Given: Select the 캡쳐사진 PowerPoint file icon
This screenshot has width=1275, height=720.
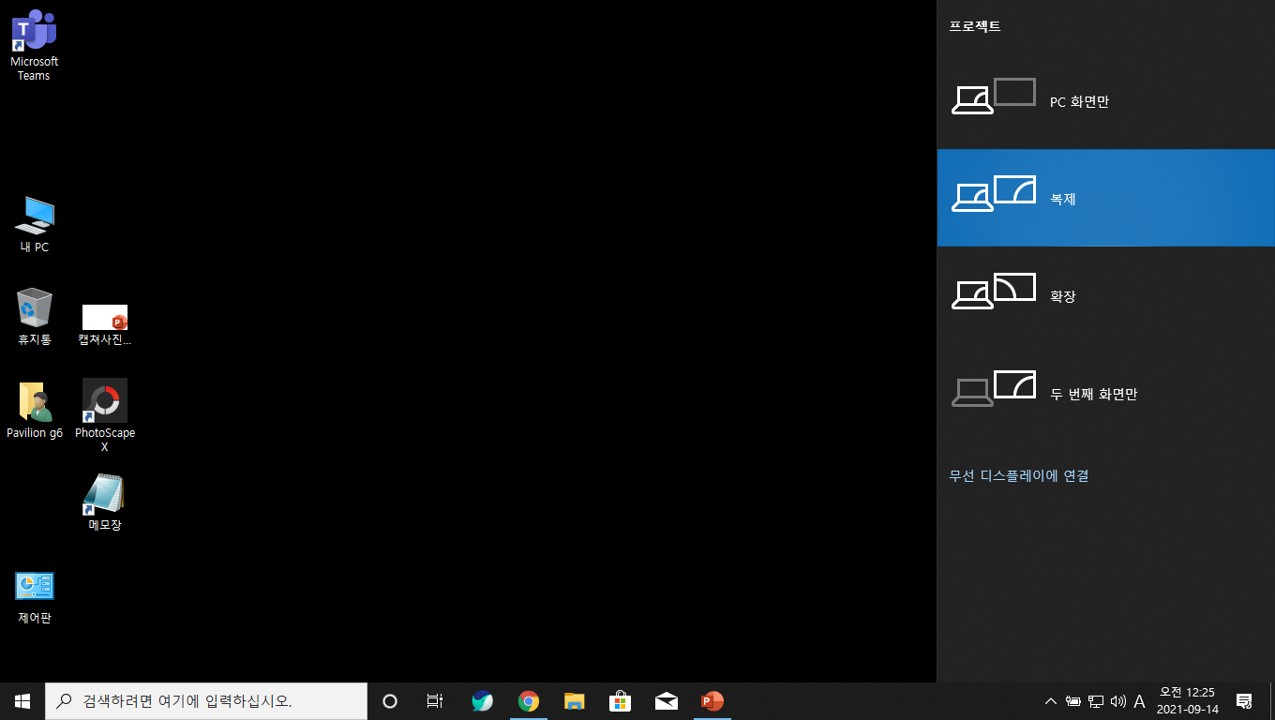Looking at the screenshot, I should tap(105, 324).
